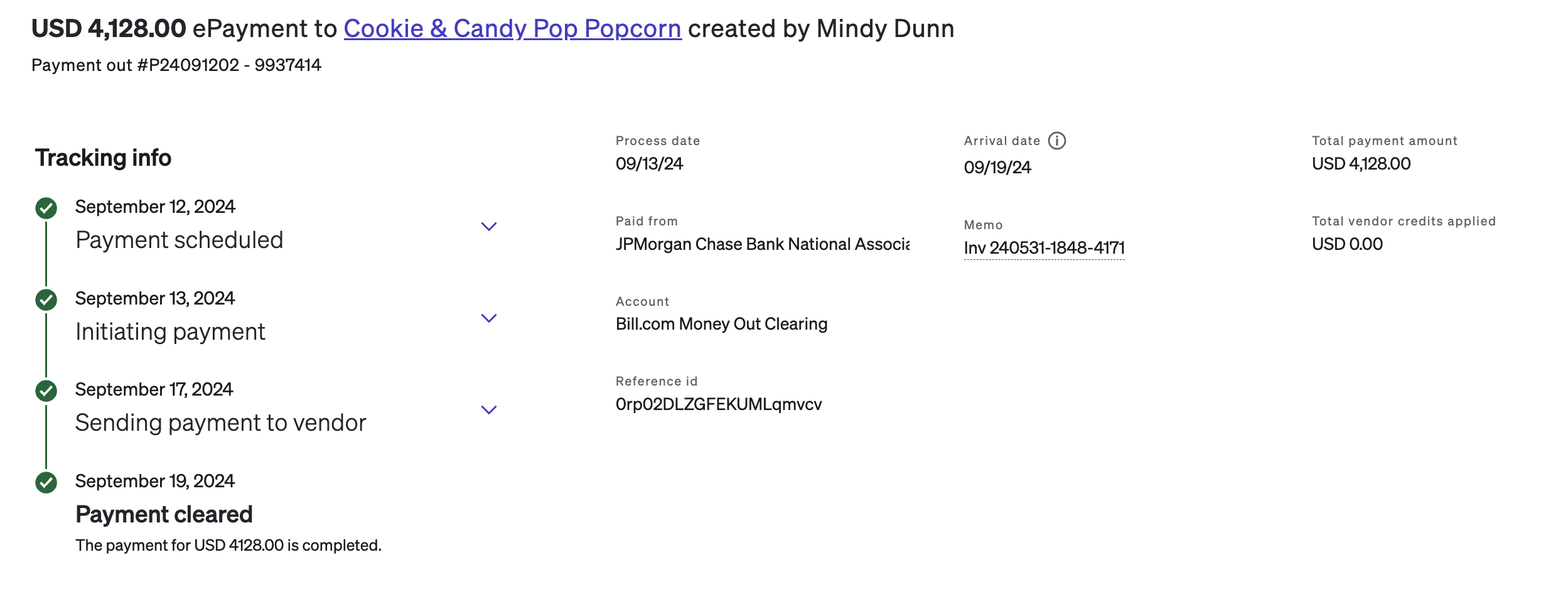Click the Payment scheduled step title
The width and height of the screenshot is (1568, 589).
point(179,240)
